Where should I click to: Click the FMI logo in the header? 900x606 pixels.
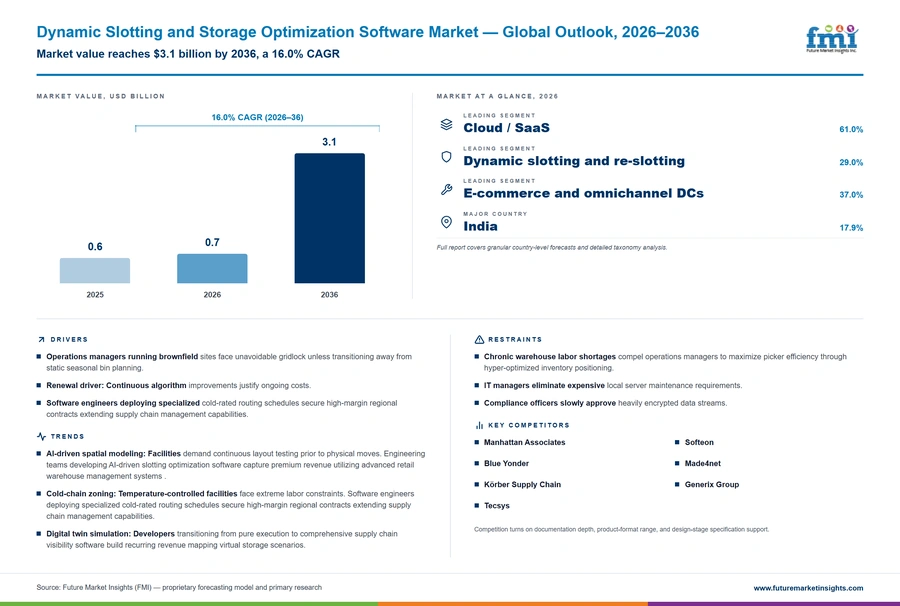(832, 38)
